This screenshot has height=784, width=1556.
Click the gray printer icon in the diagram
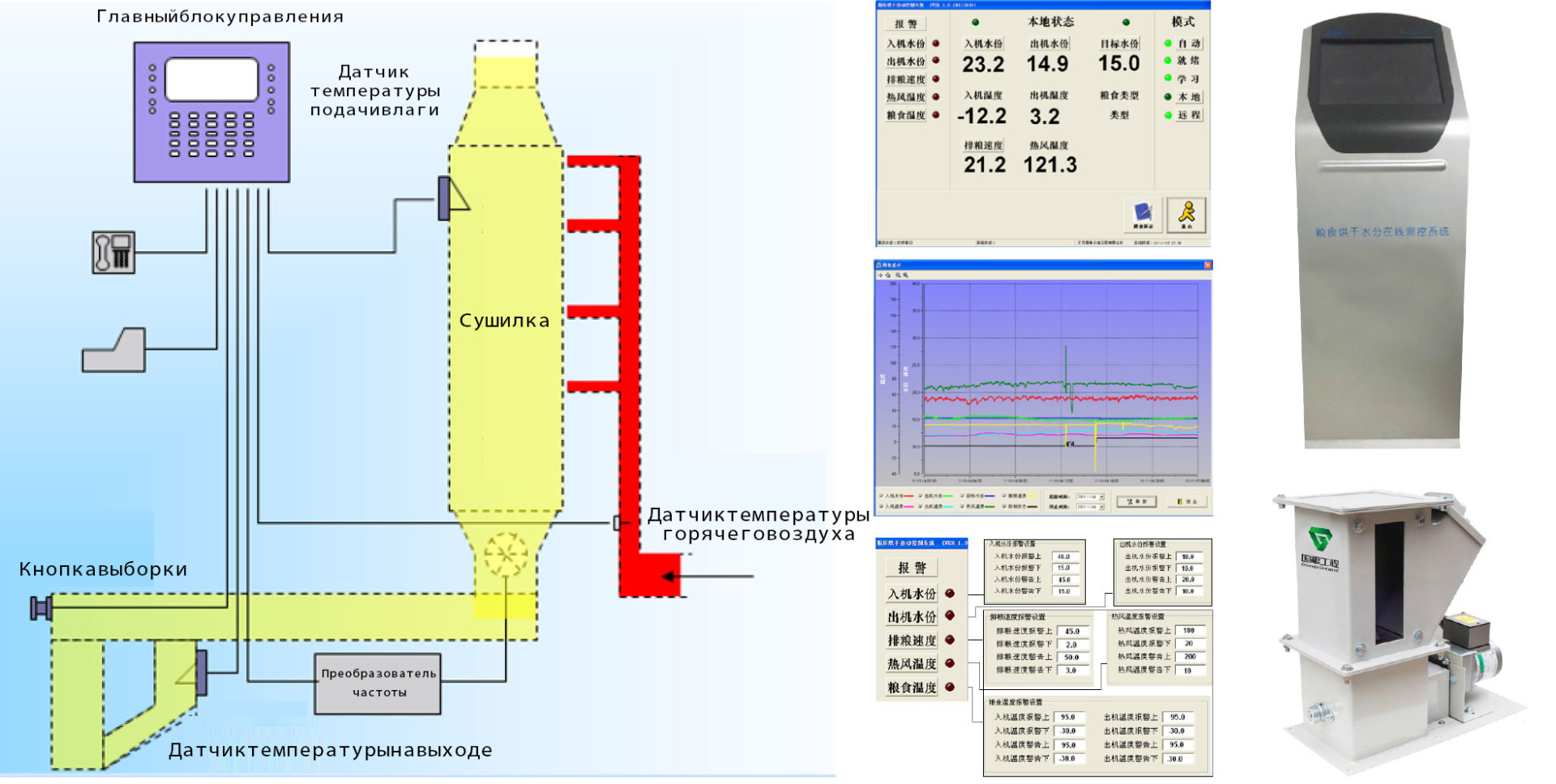[x=114, y=350]
